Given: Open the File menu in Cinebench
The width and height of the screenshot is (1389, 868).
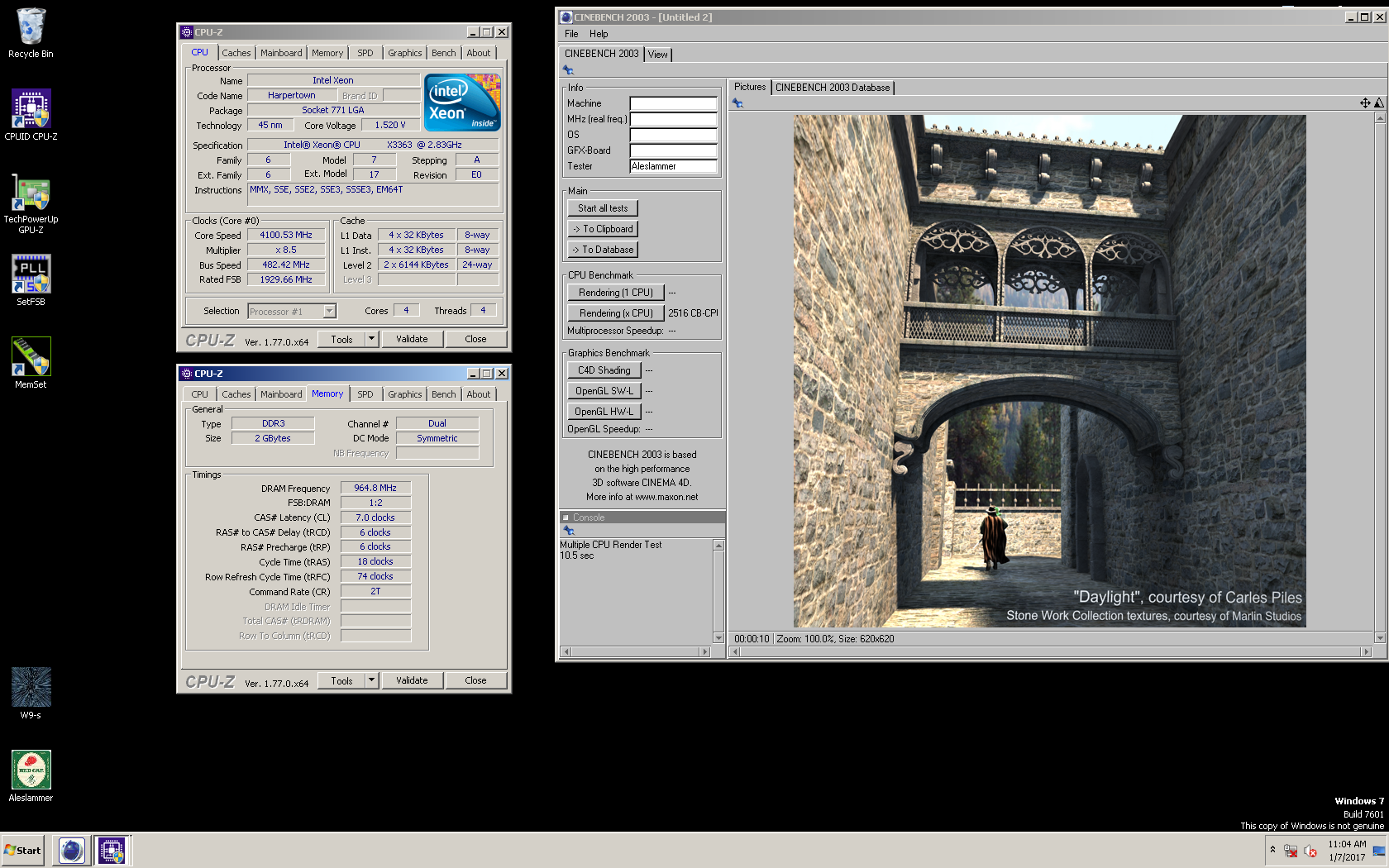Looking at the screenshot, I should 571,34.
